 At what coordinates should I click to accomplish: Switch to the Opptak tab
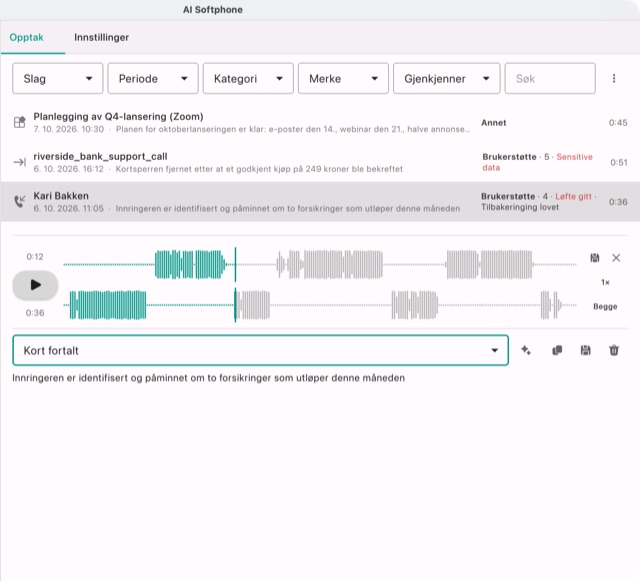(27, 37)
